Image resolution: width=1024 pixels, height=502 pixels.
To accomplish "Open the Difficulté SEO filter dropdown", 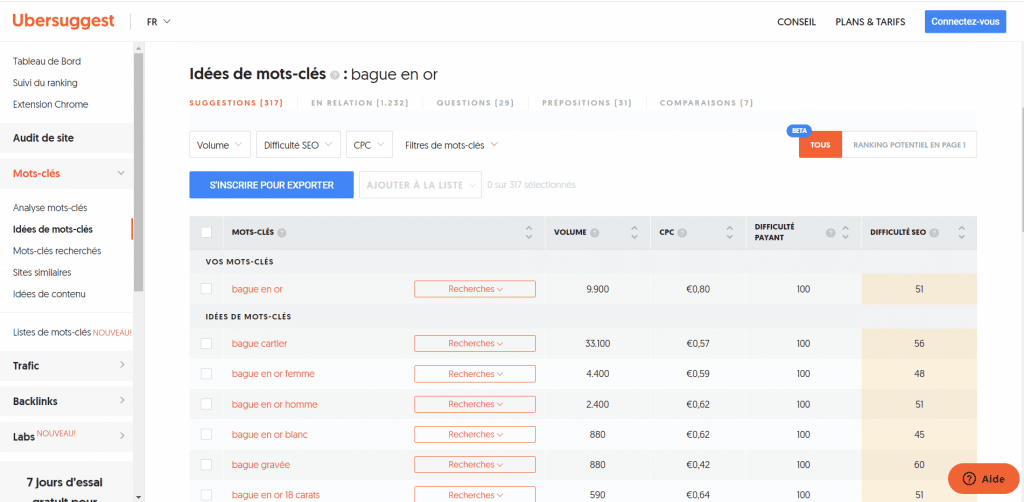I will coord(298,145).
